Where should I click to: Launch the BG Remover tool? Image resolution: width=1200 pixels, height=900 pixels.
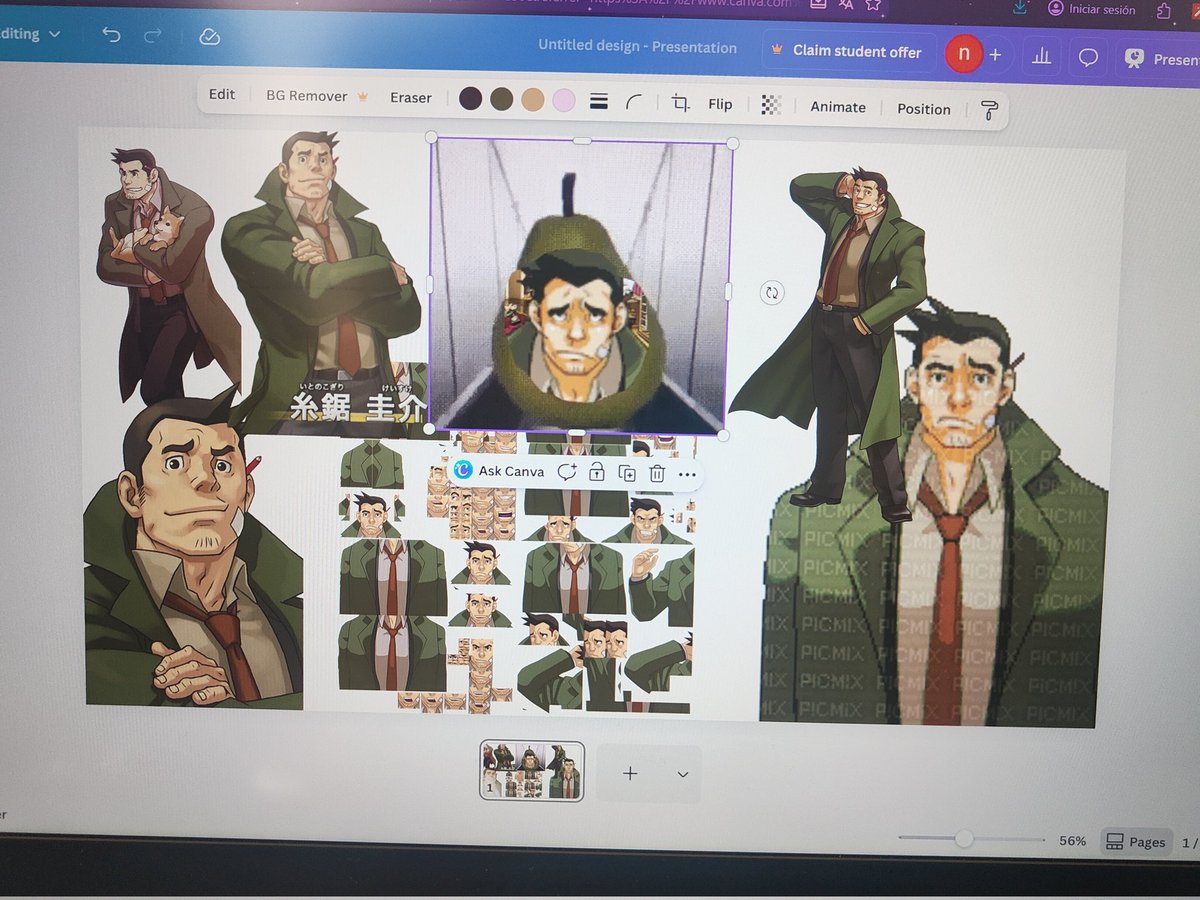point(317,96)
